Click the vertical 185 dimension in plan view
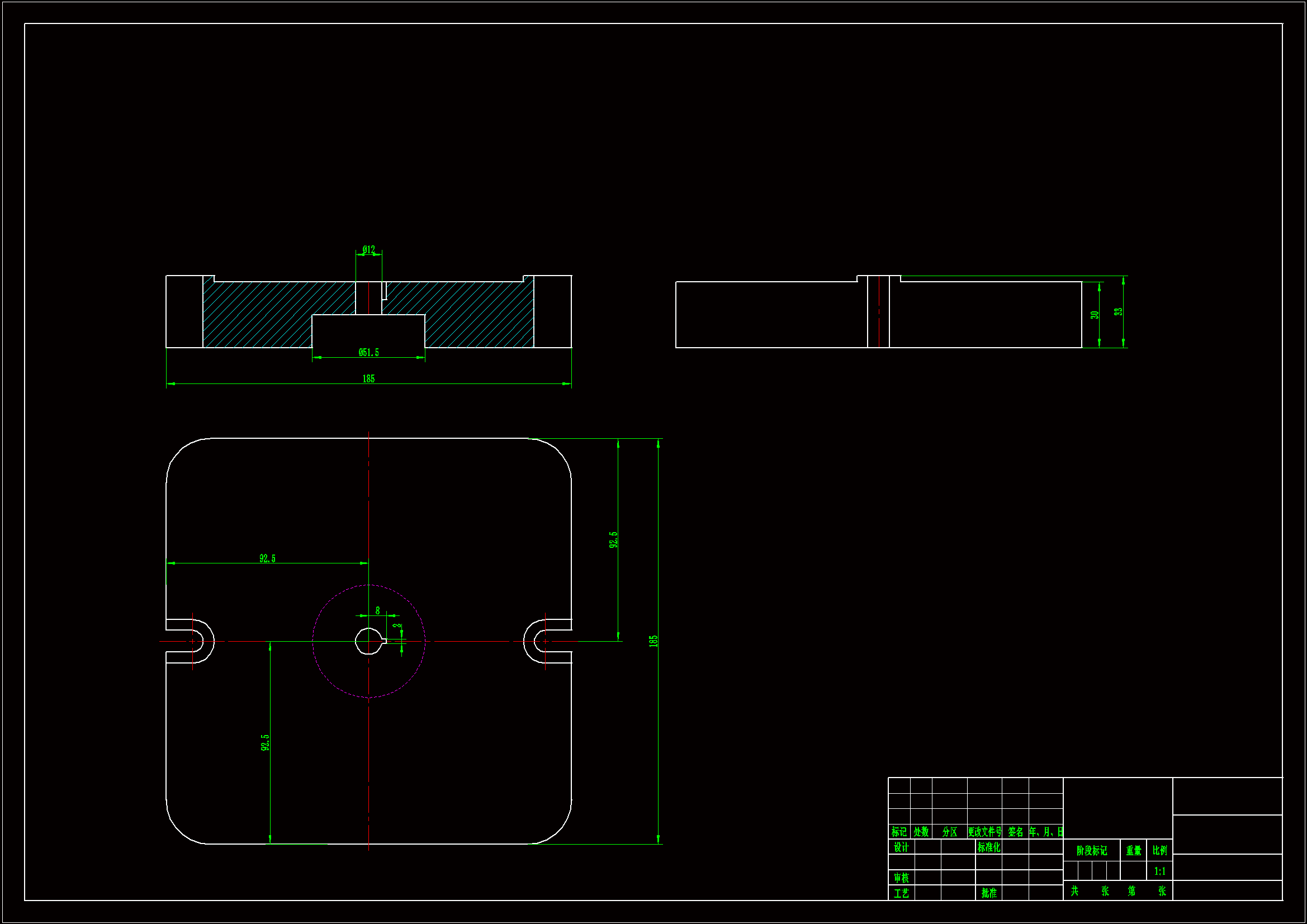Screen dimensions: 1307x924 click(x=654, y=641)
